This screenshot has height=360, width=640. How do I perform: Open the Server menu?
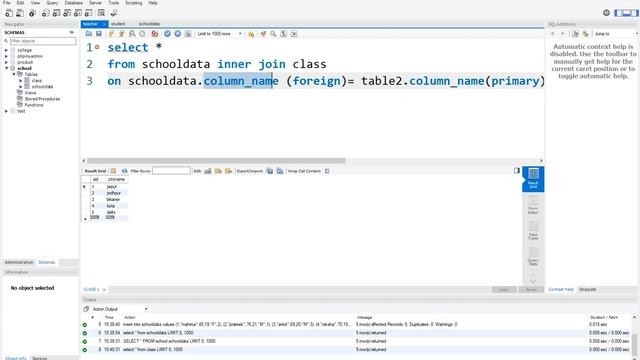pos(96,3)
